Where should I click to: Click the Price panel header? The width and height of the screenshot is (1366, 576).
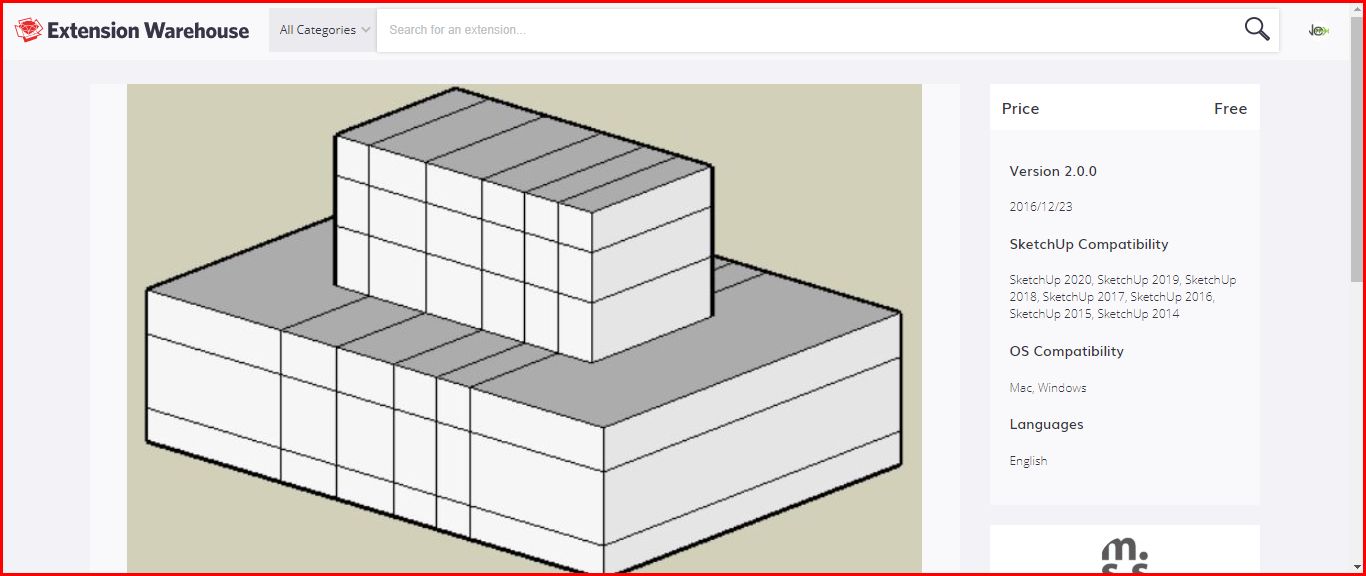coord(1020,108)
